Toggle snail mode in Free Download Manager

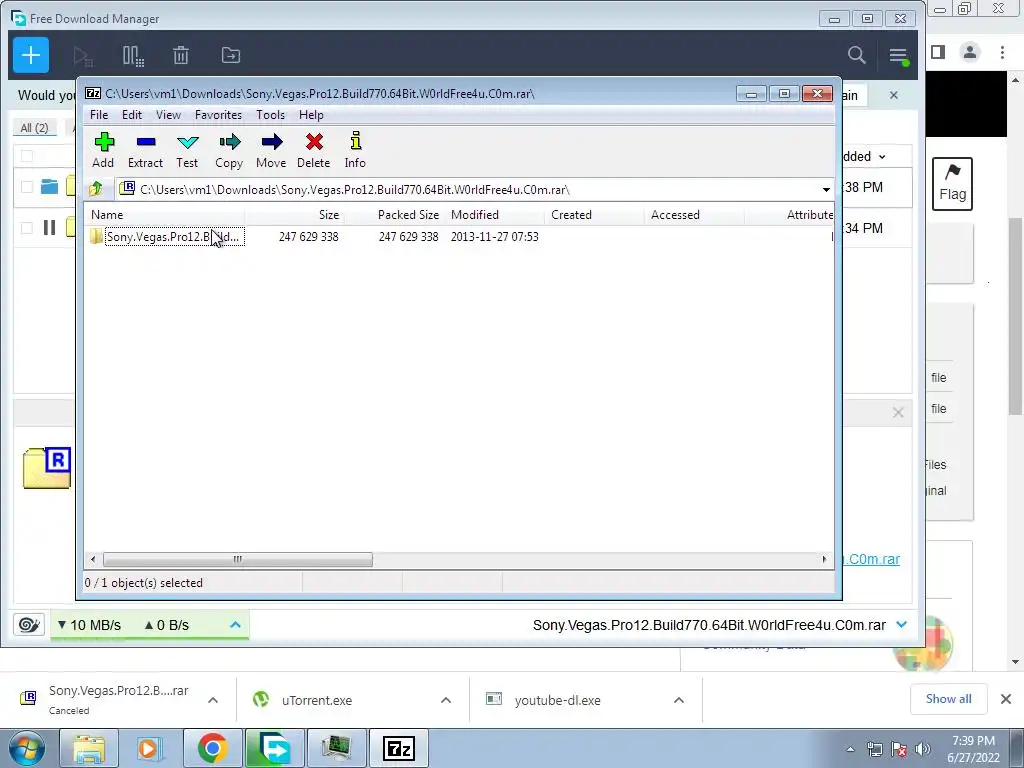coord(29,625)
